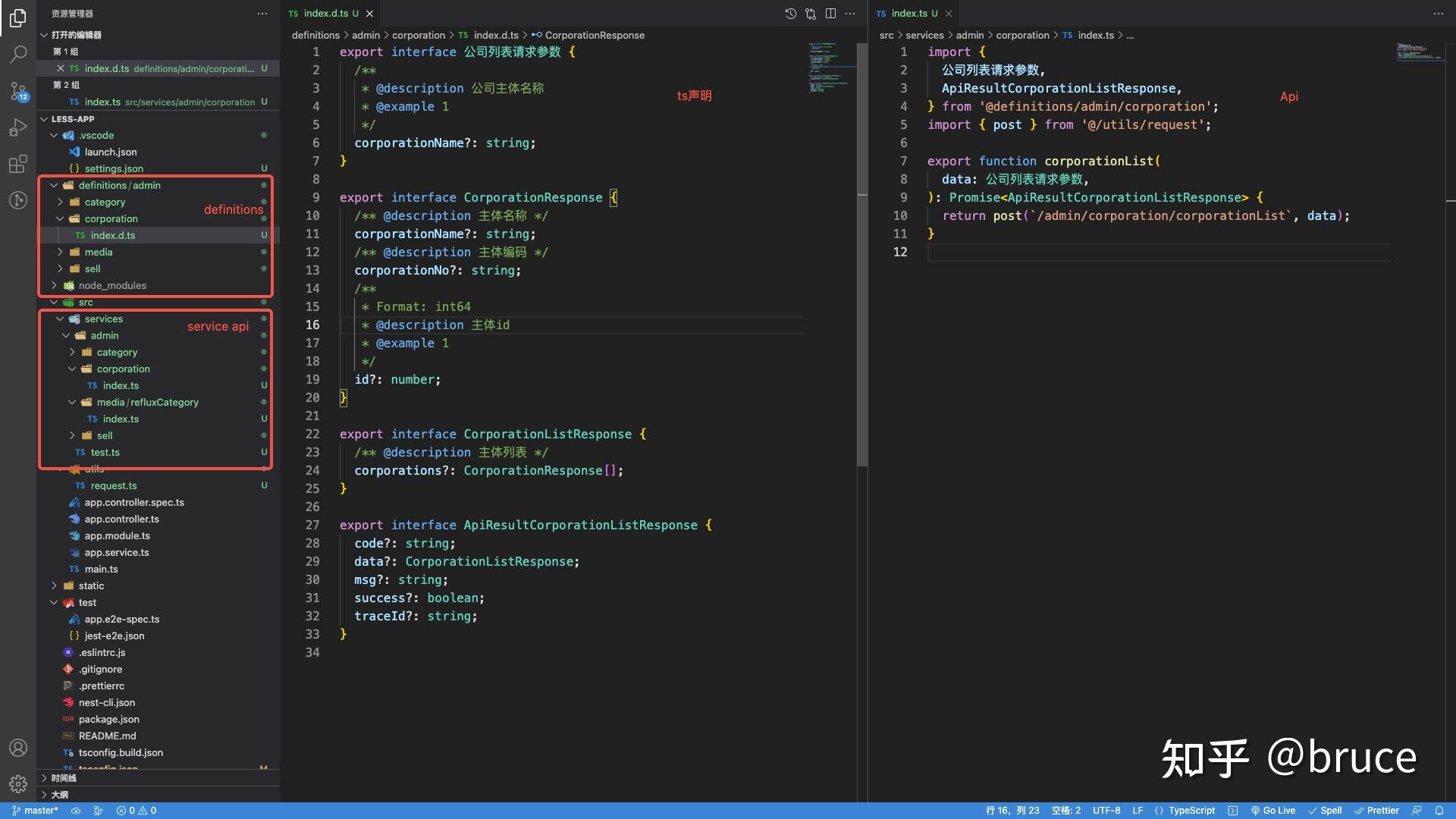Open test.ts under services
The width and height of the screenshot is (1456, 819).
tap(105, 452)
